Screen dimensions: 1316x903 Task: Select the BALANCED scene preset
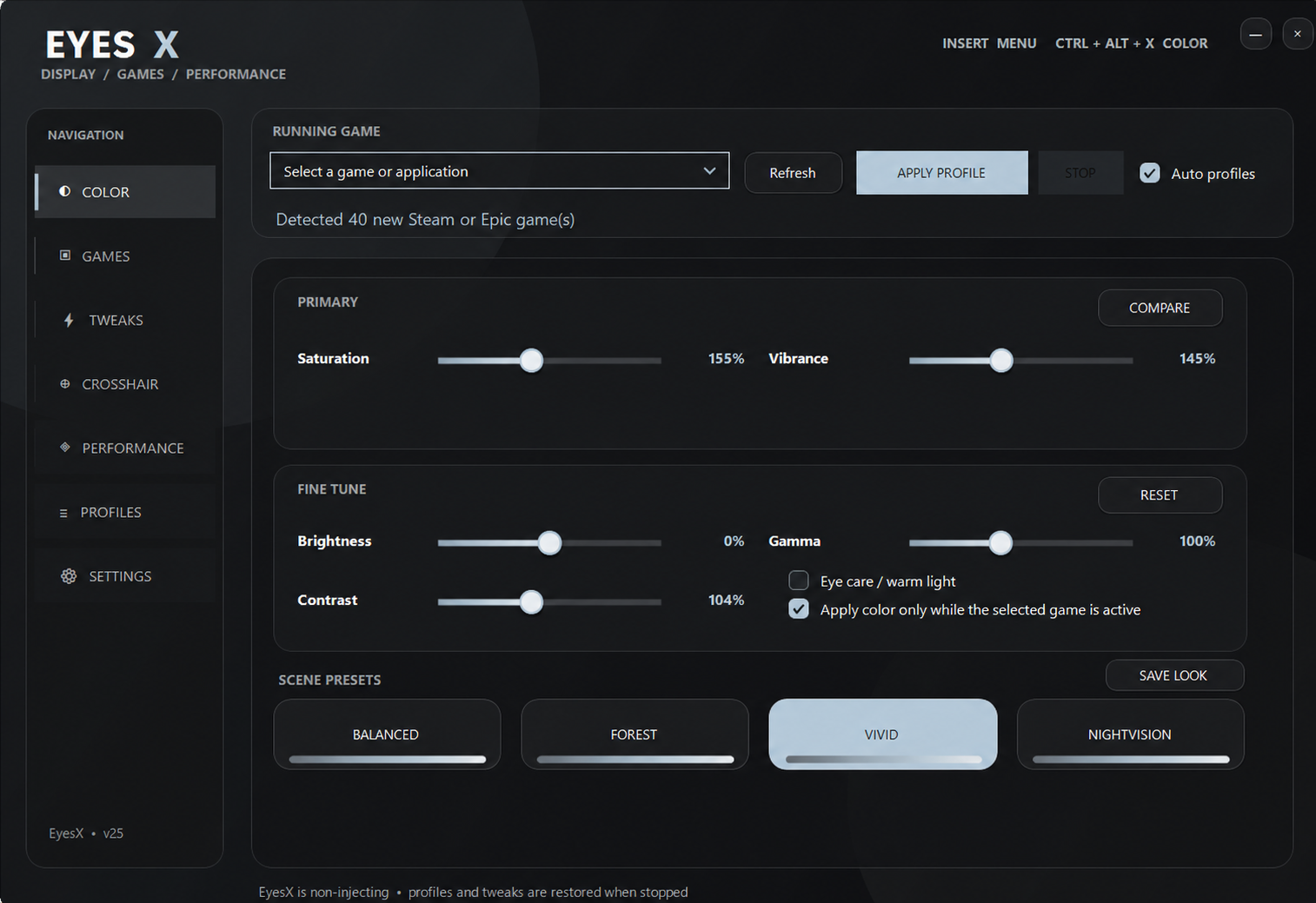[x=387, y=734]
